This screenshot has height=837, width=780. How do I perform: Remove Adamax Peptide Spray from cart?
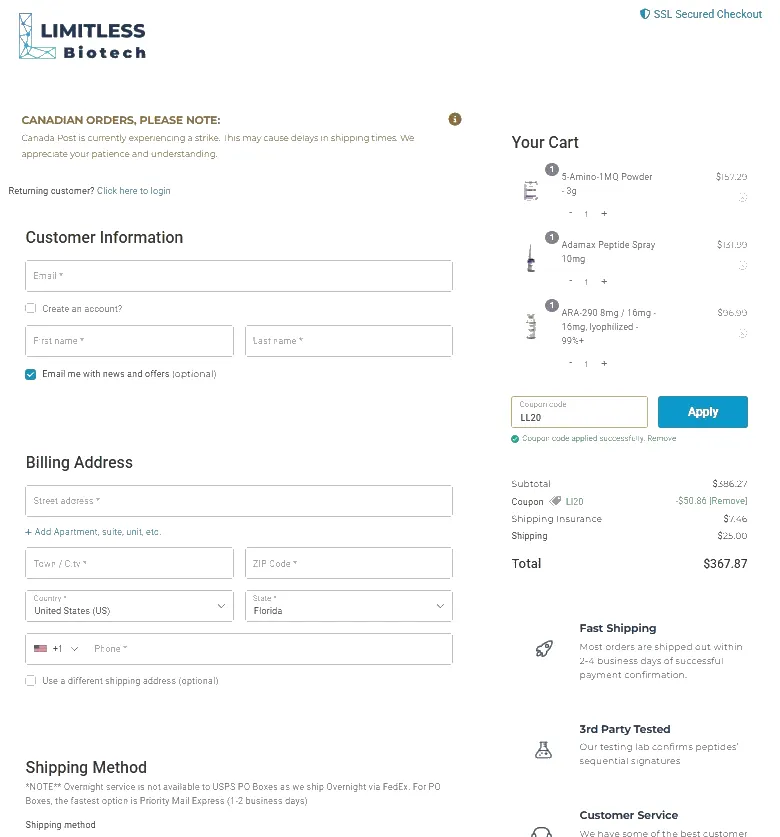(742, 265)
